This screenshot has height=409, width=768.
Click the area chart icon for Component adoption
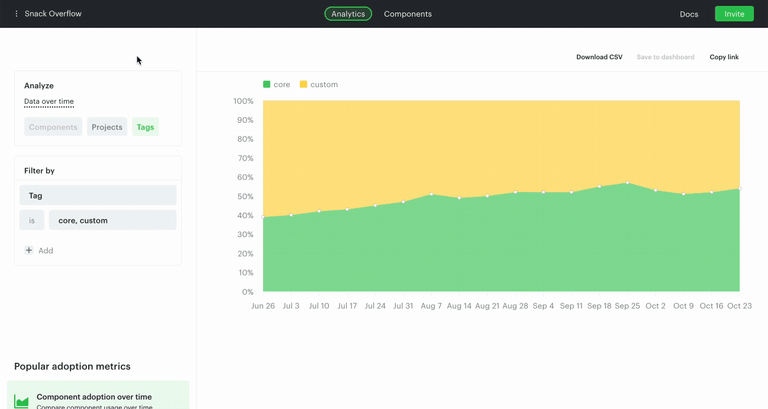[21, 402]
